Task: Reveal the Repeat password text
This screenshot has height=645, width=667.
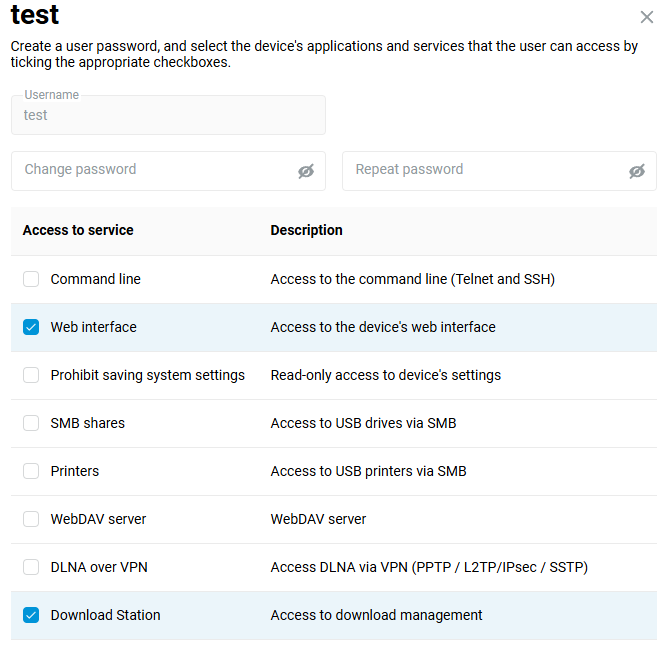Action: tap(637, 171)
